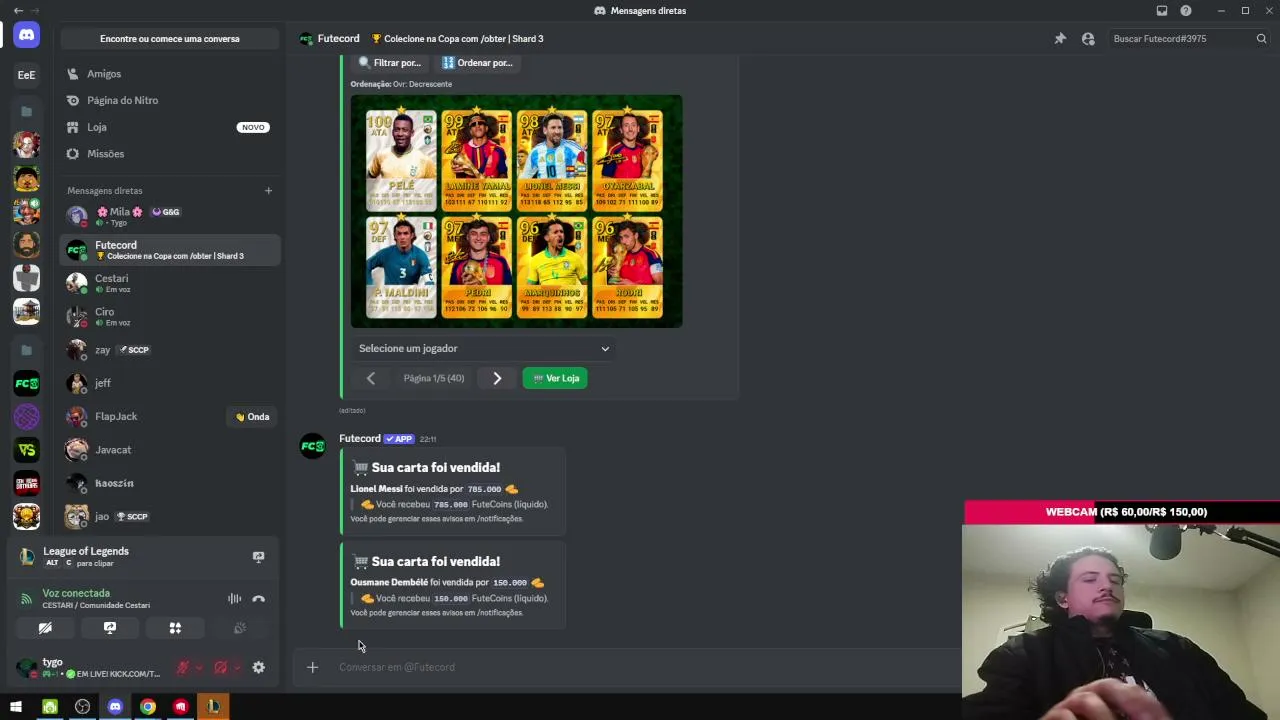
Task: Open the 'Ordenar por...' sort menu
Action: click(477, 63)
